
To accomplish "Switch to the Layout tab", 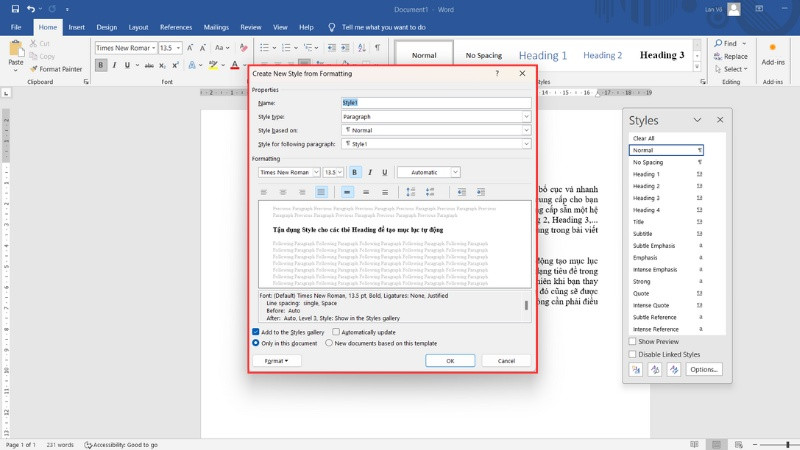I will click(139, 27).
